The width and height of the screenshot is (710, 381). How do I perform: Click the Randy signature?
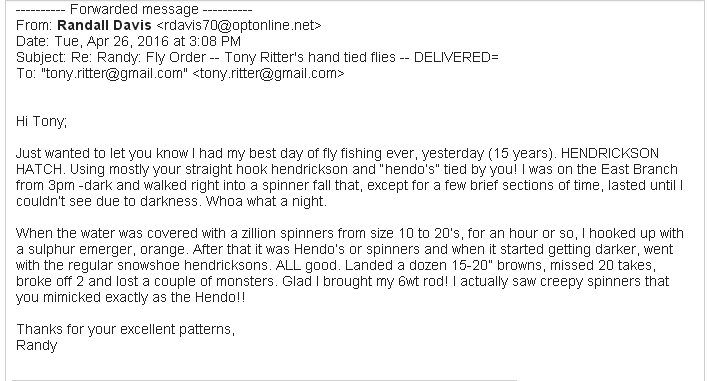[37, 346]
